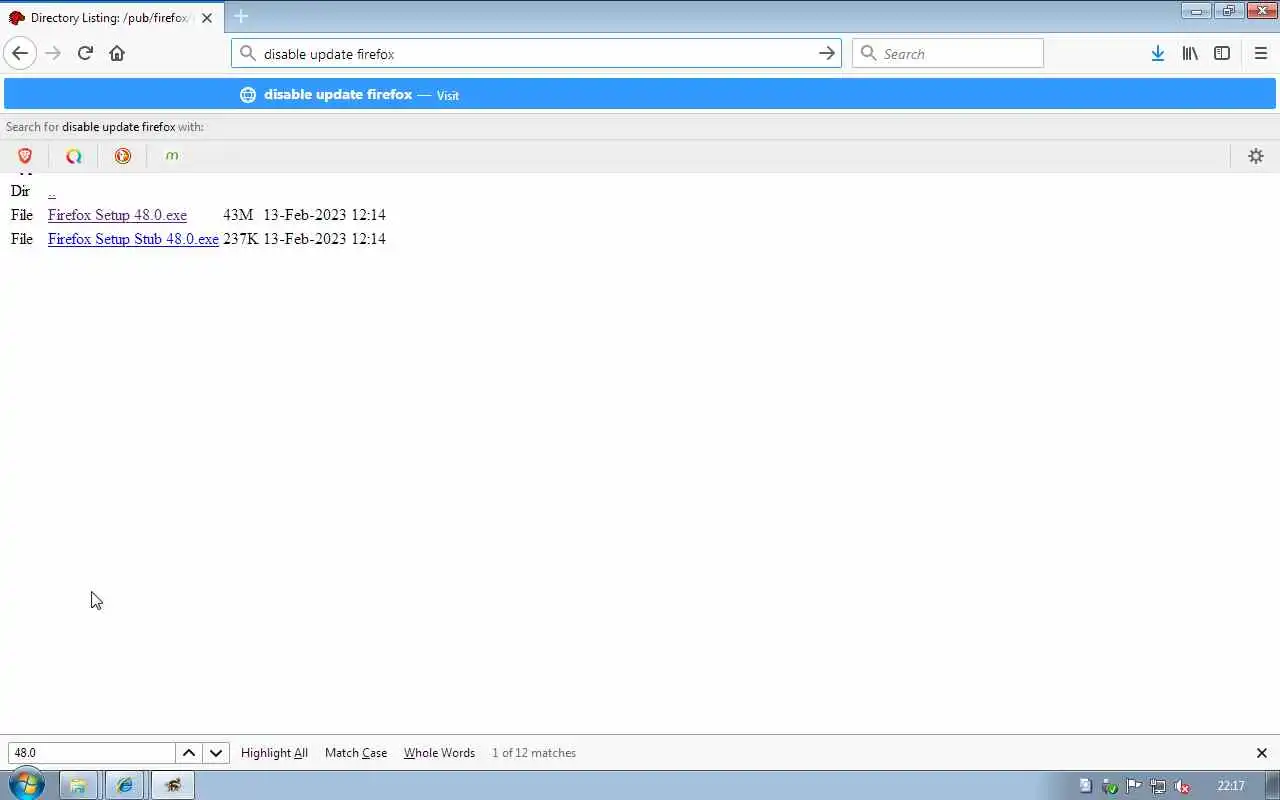Click the first tray icon left of green checkmark
This screenshot has width=1280, height=800.
[1085, 786]
